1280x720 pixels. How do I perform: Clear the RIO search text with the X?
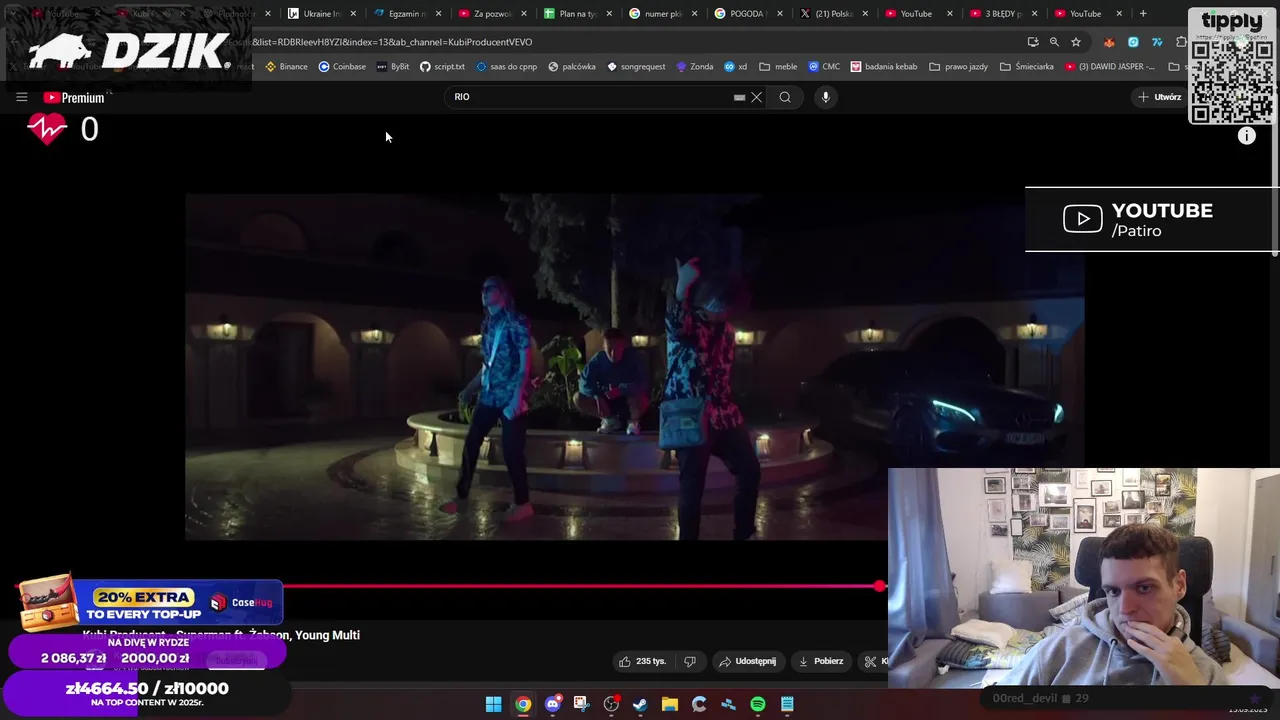point(756,97)
